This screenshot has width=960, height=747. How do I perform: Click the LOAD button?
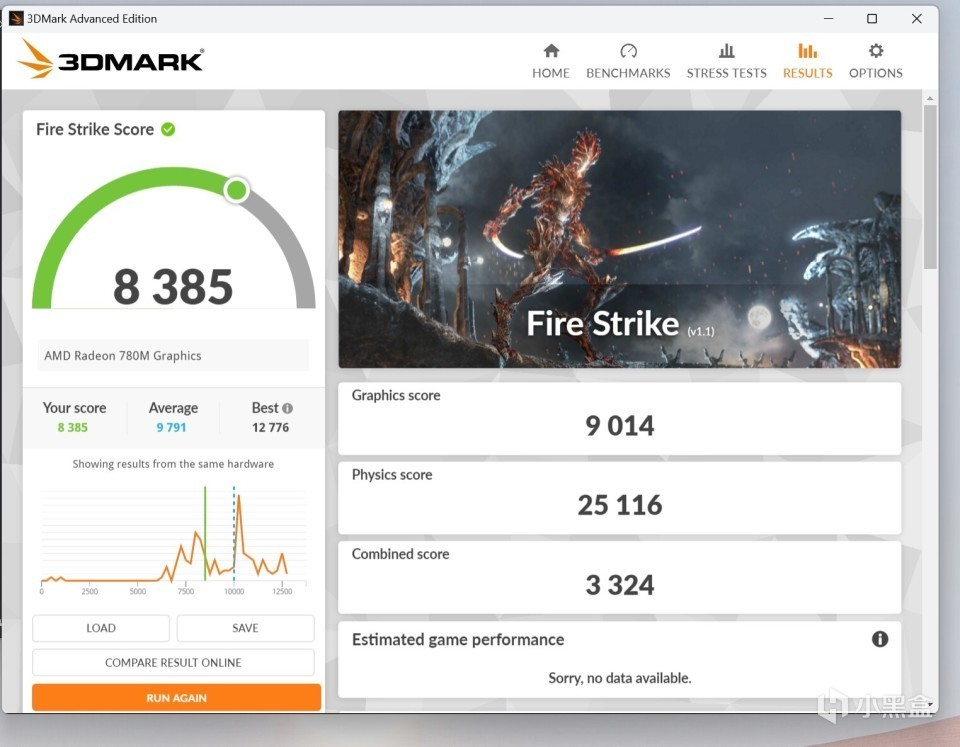point(101,628)
